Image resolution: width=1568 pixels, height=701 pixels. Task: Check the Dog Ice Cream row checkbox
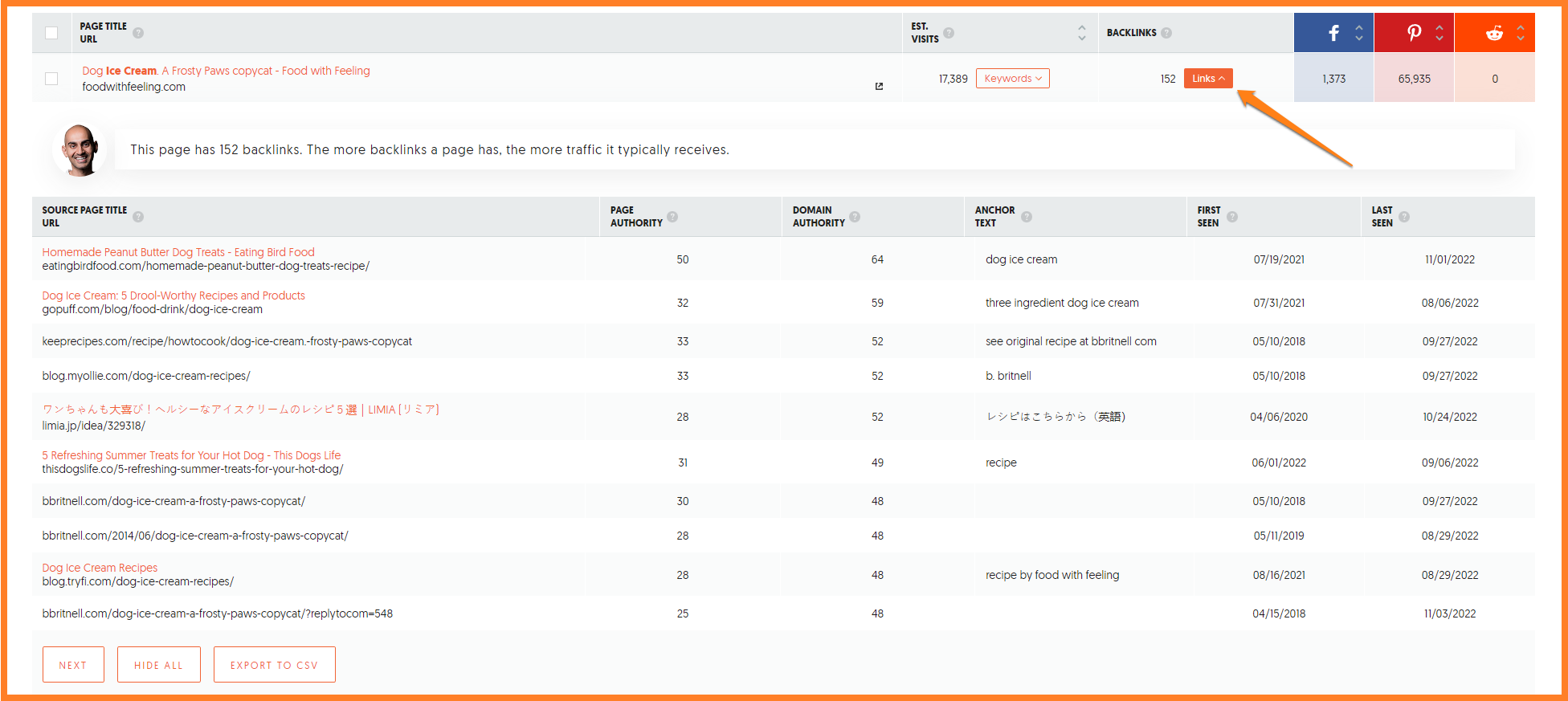click(51, 79)
